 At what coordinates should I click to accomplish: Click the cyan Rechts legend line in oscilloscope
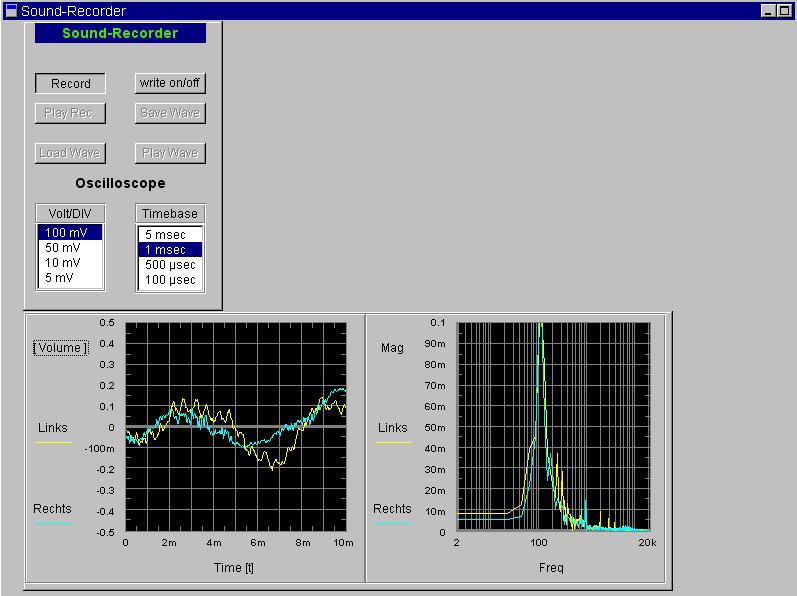coord(53,523)
